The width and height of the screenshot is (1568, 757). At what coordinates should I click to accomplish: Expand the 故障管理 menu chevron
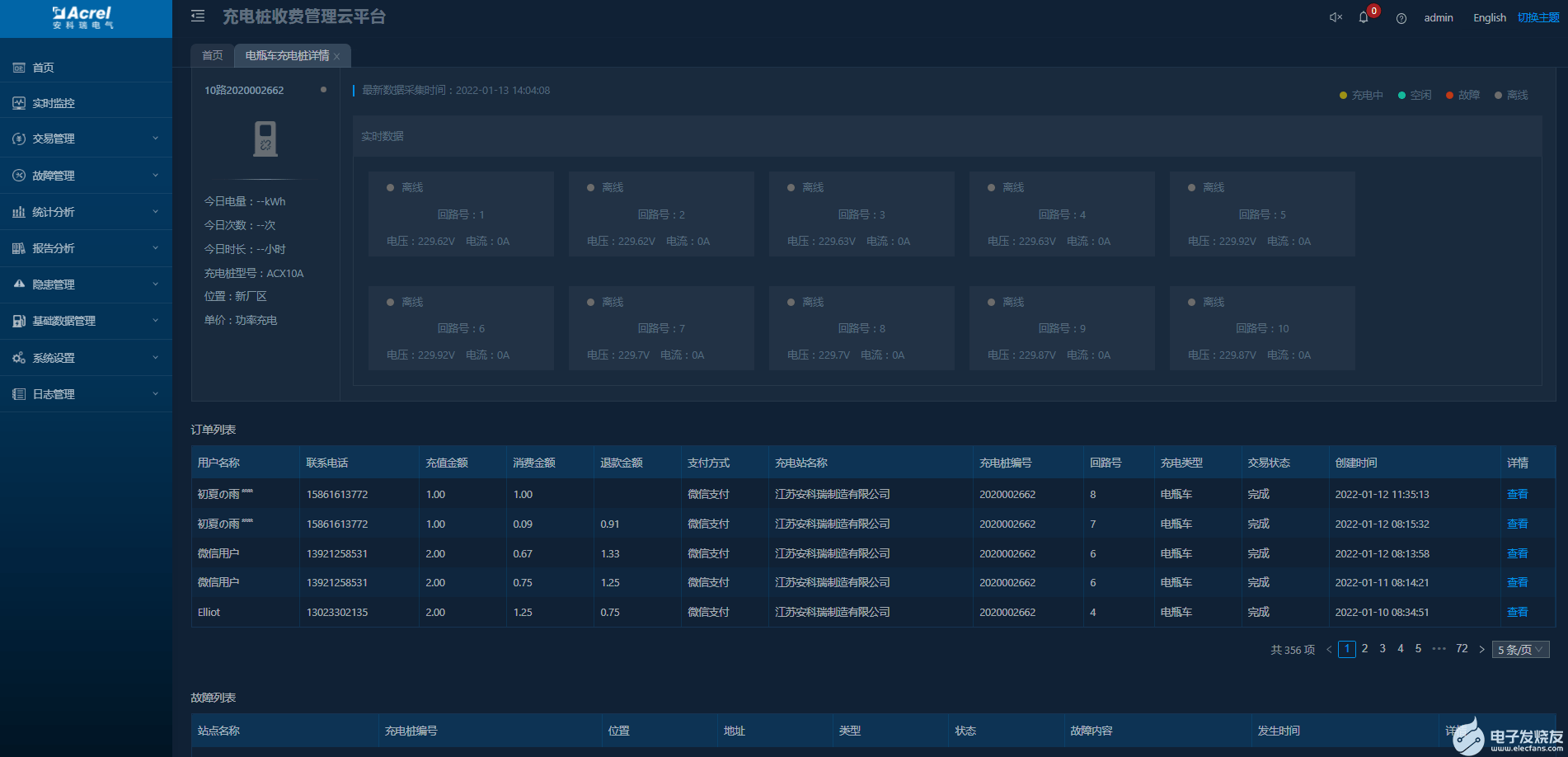155,175
